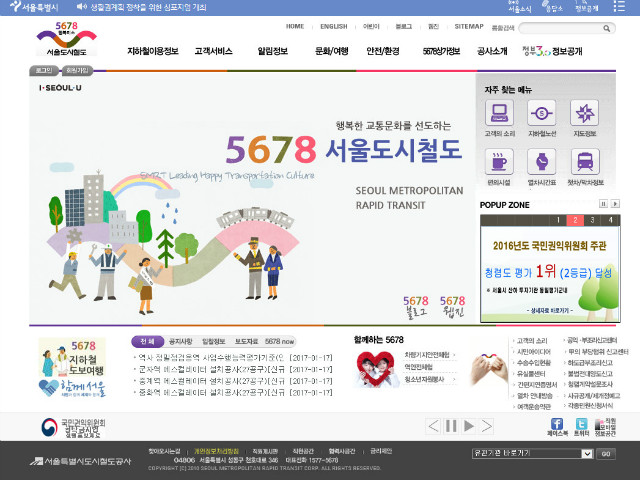The width and height of the screenshot is (640, 480).
Task: Switch to the 입찰정보 notice tab
Action: point(215,341)
